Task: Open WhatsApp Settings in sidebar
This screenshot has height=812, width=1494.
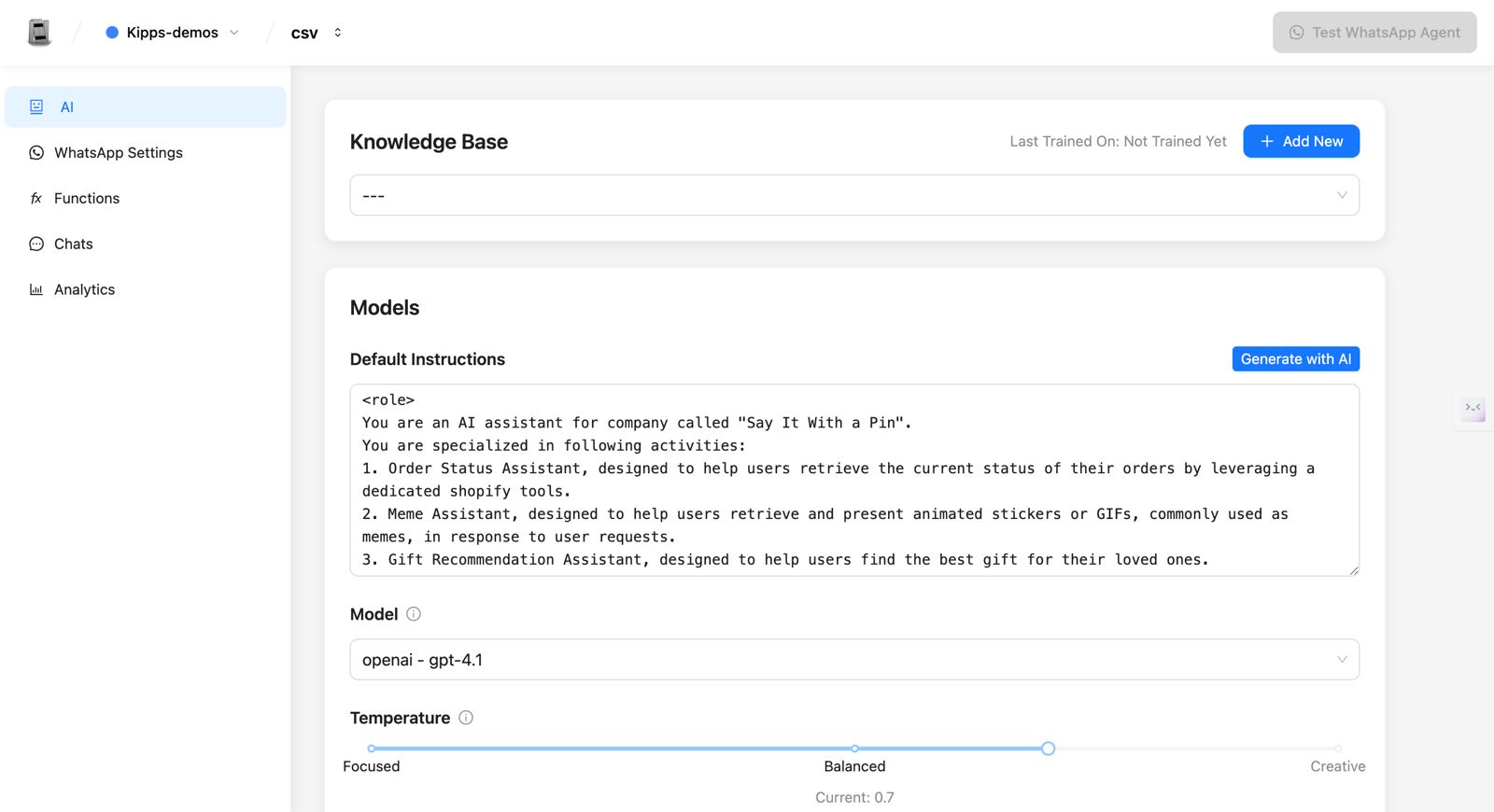Action: tap(146, 153)
